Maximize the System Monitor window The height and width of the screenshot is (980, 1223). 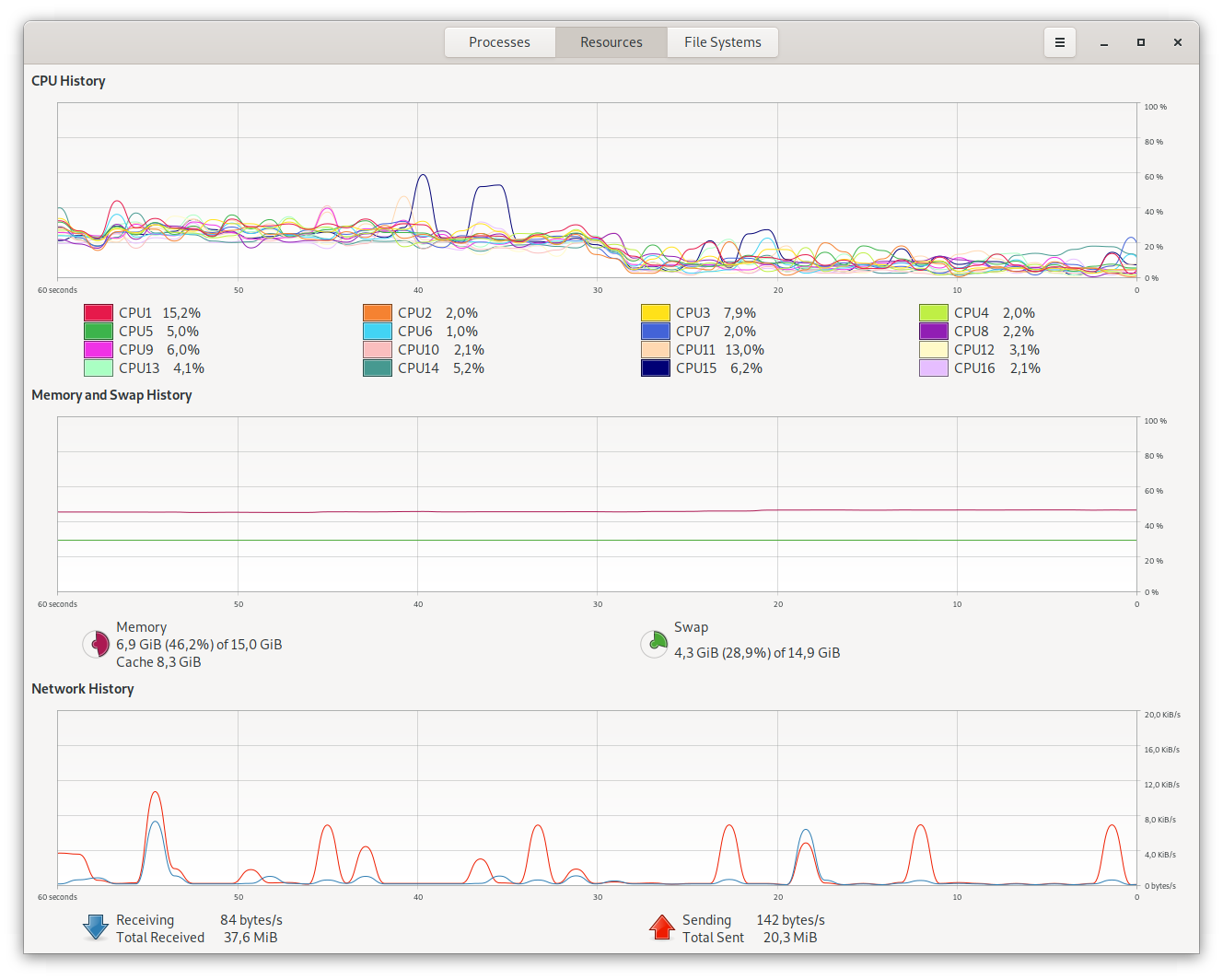(x=1141, y=42)
